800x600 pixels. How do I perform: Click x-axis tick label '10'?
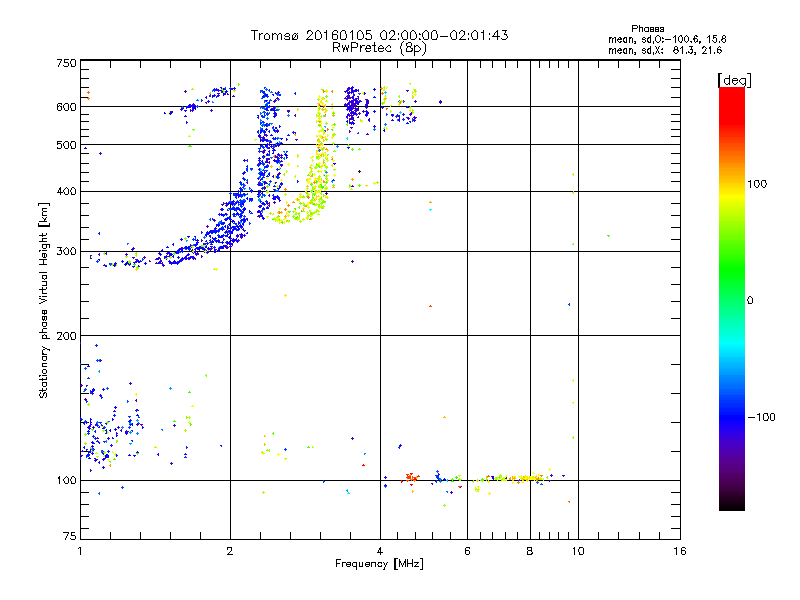(x=578, y=551)
